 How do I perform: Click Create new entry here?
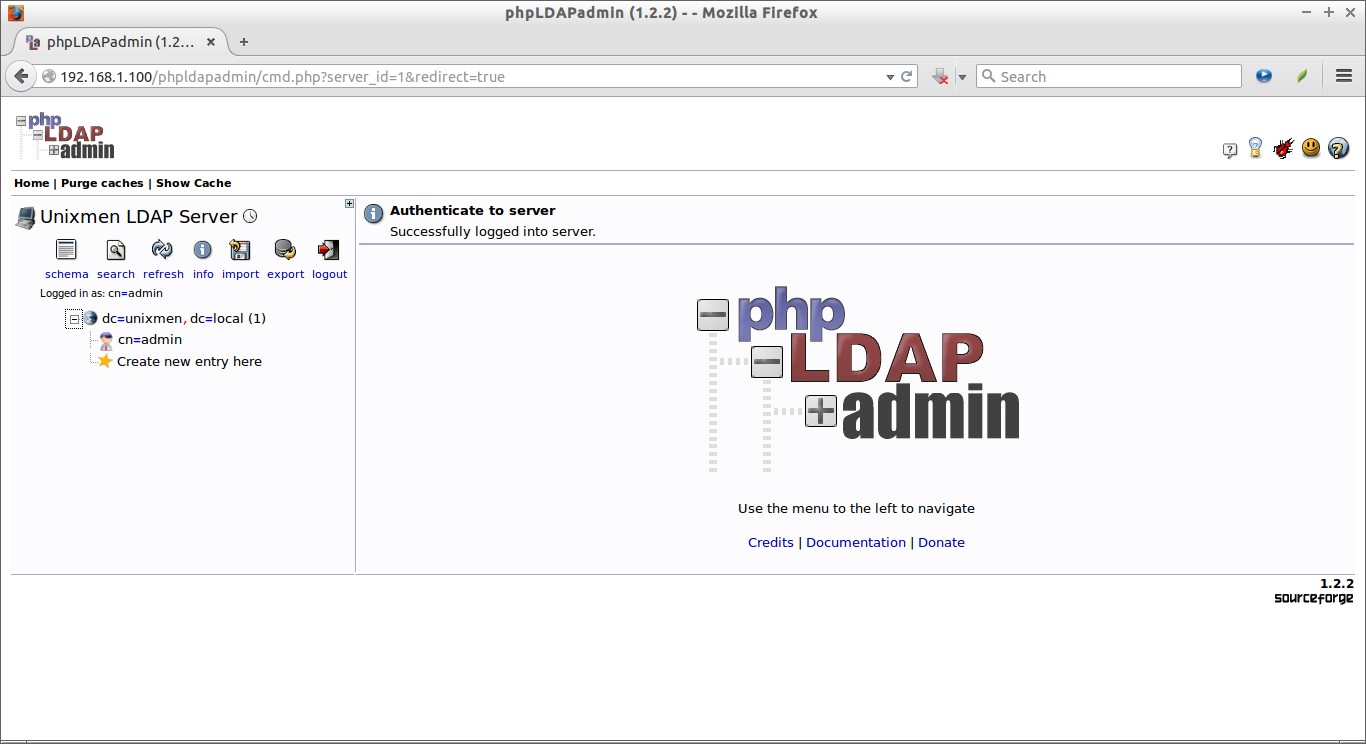click(x=189, y=361)
